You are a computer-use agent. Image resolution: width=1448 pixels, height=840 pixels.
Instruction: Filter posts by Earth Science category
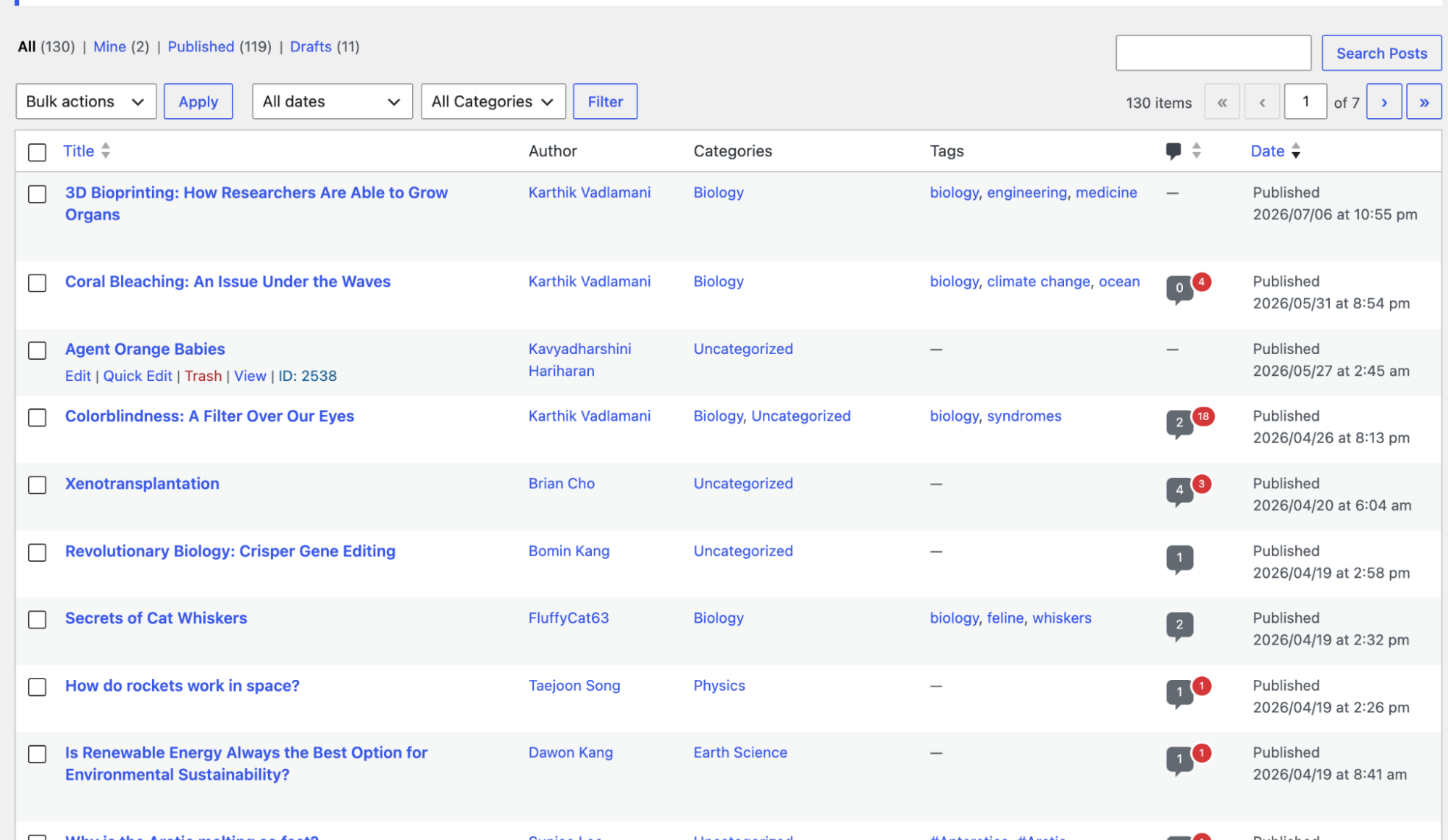click(740, 752)
